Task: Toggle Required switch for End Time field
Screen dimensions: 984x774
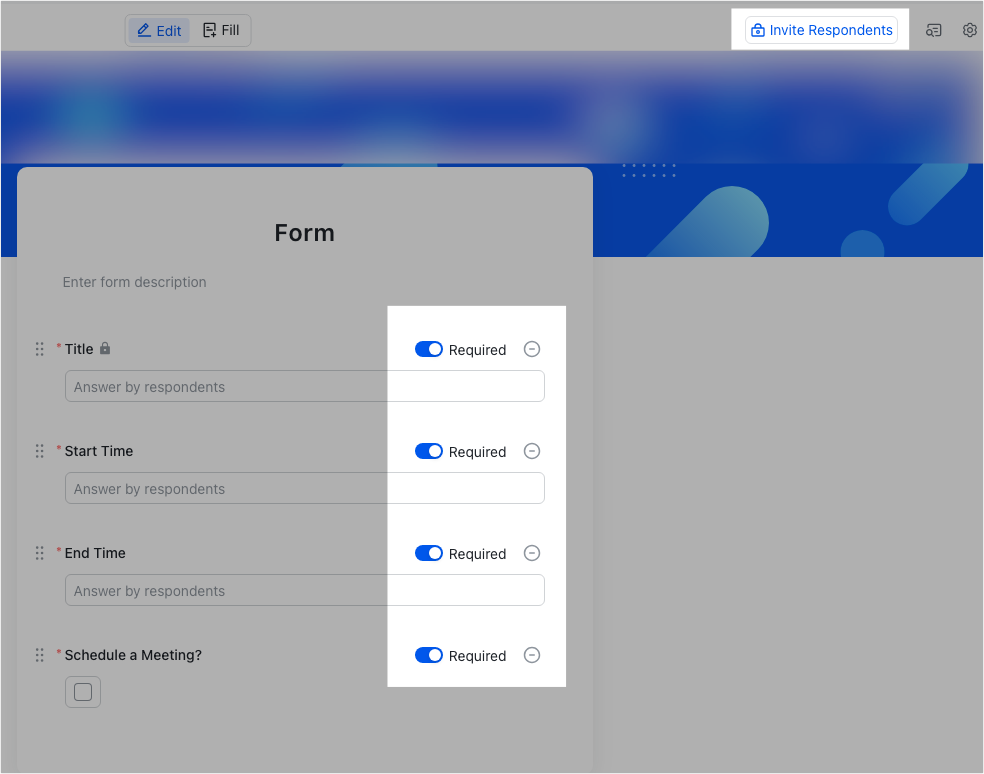Action: tap(429, 553)
